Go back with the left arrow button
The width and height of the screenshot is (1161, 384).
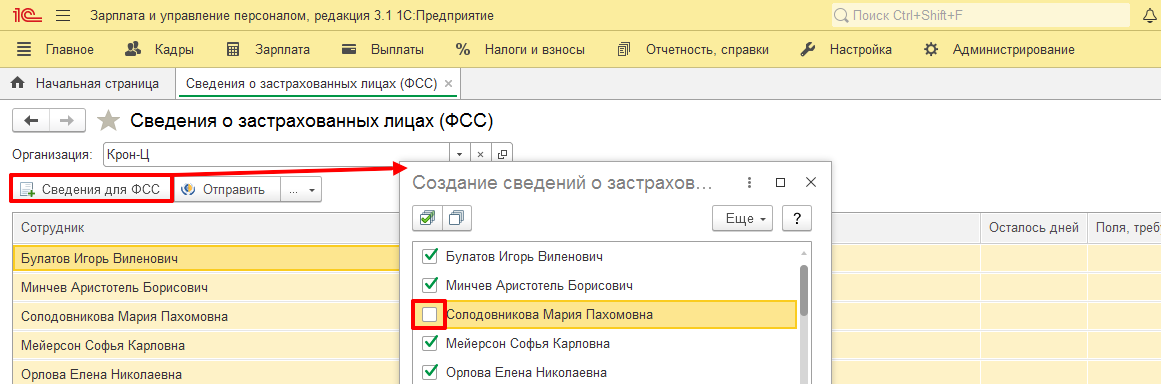(x=31, y=121)
